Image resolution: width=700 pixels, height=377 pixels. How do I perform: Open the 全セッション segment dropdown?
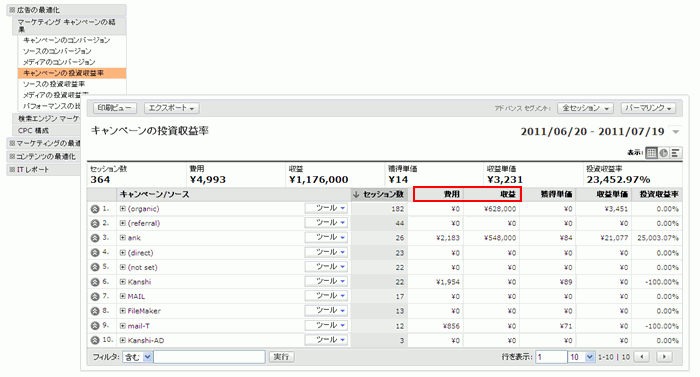pos(585,108)
